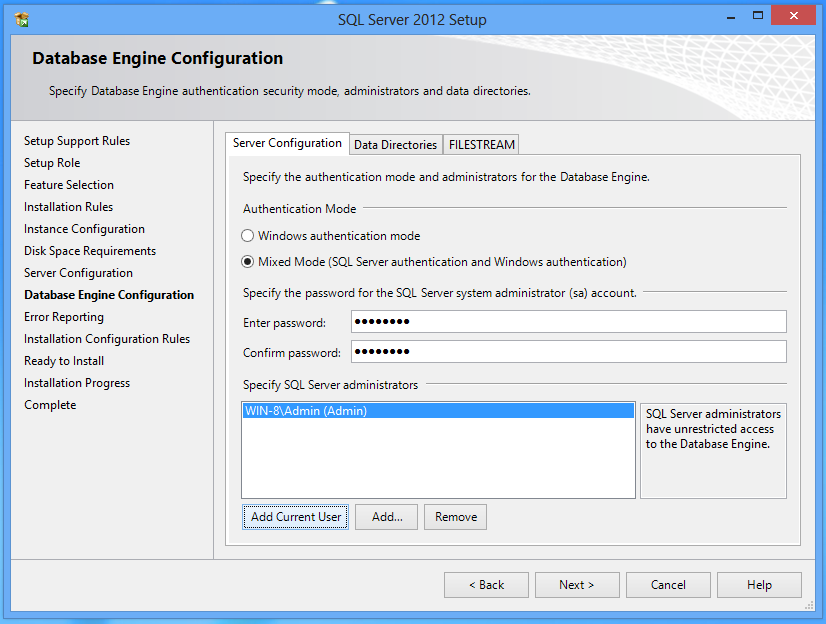Click Ready to Install step in sidebar
Image resolution: width=826 pixels, height=624 pixels.
(64, 361)
